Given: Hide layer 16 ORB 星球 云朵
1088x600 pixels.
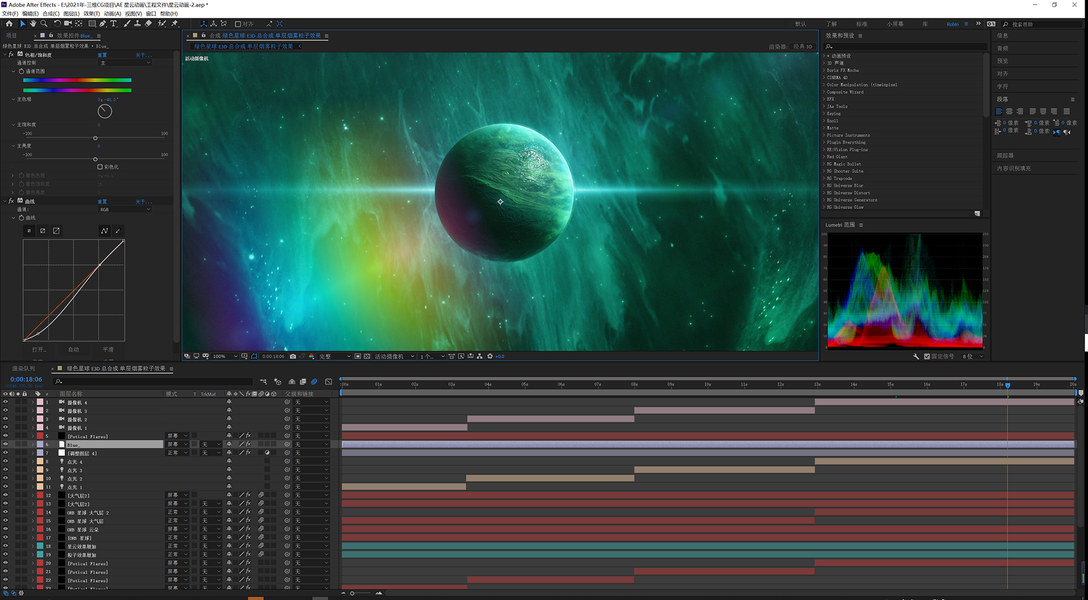Looking at the screenshot, I should [6, 529].
